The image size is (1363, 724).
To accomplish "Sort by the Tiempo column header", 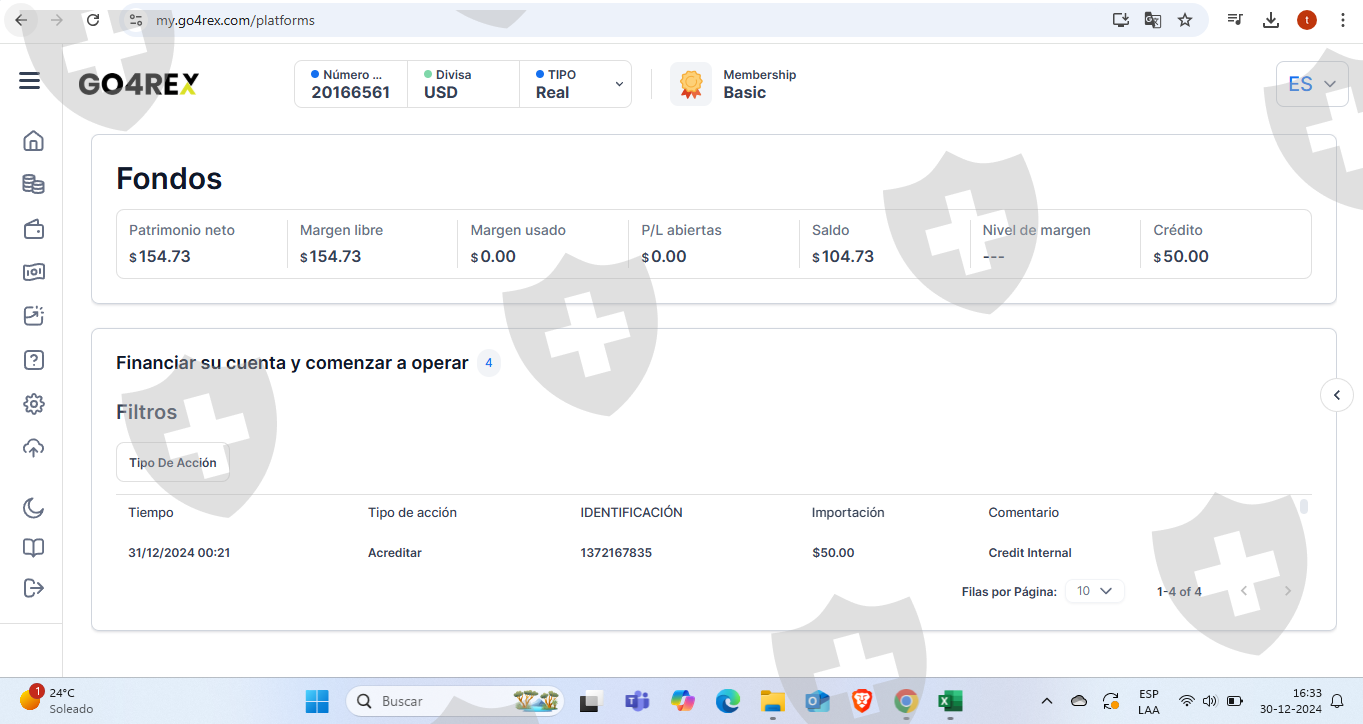I will click(x=151, y=512).
